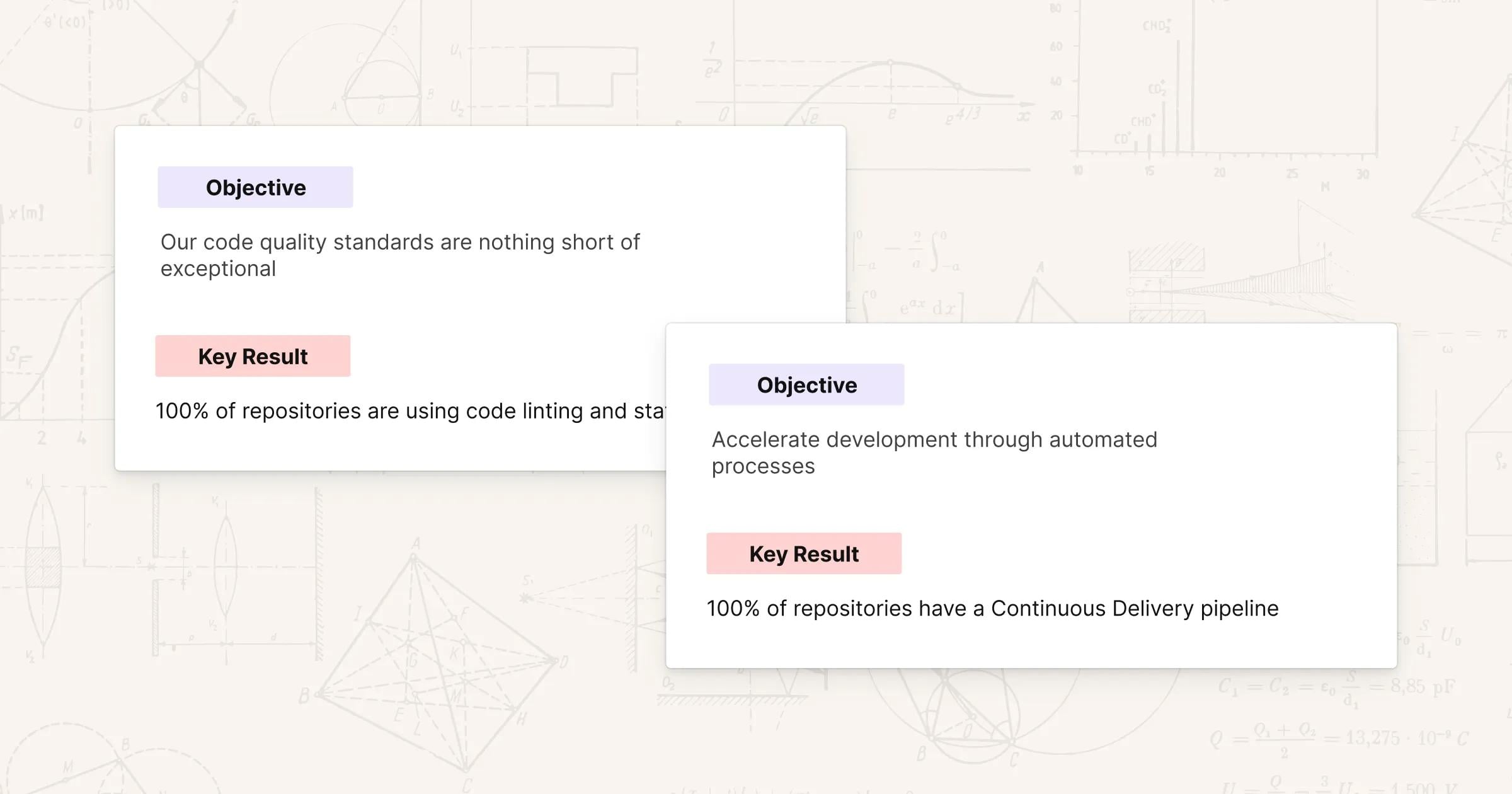1512x794 pixels.
Task: Click the Objective badge in the right card
Action: pos(806,384)
